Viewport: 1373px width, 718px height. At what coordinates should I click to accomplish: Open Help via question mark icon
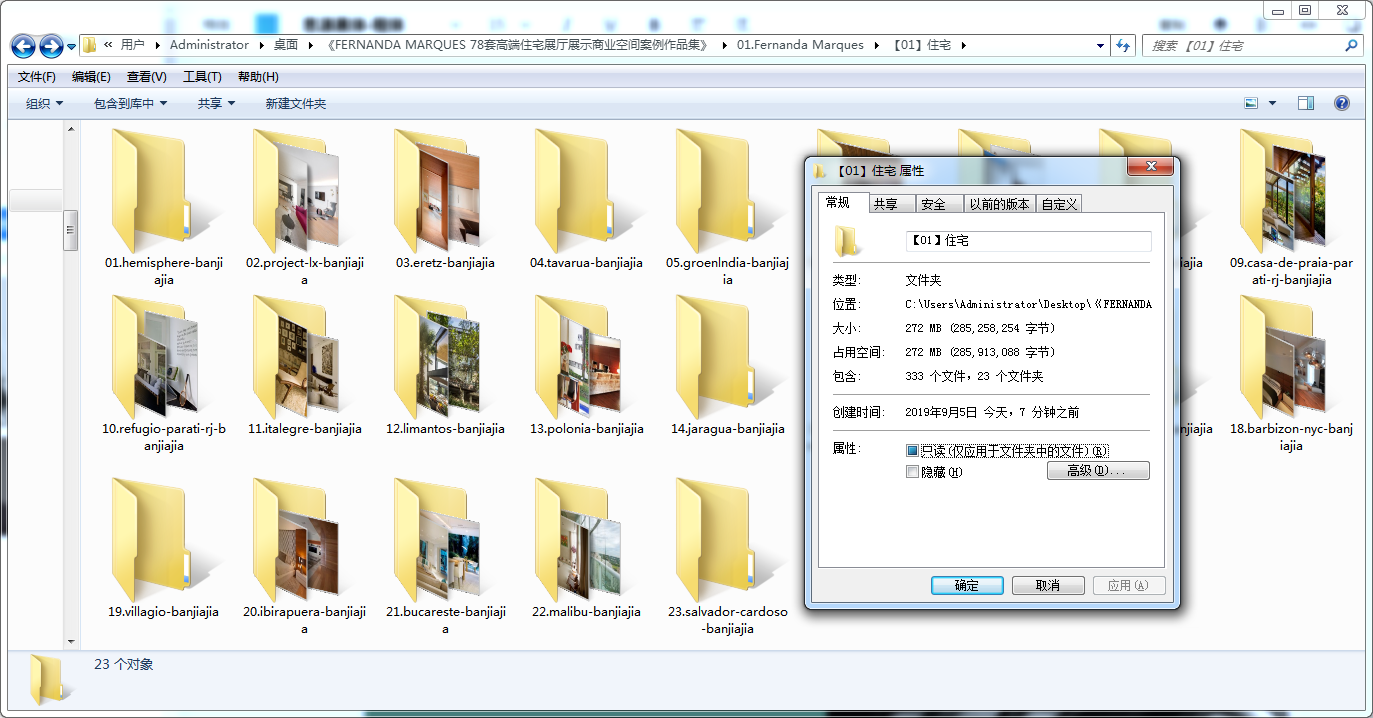pos(1342,103)
